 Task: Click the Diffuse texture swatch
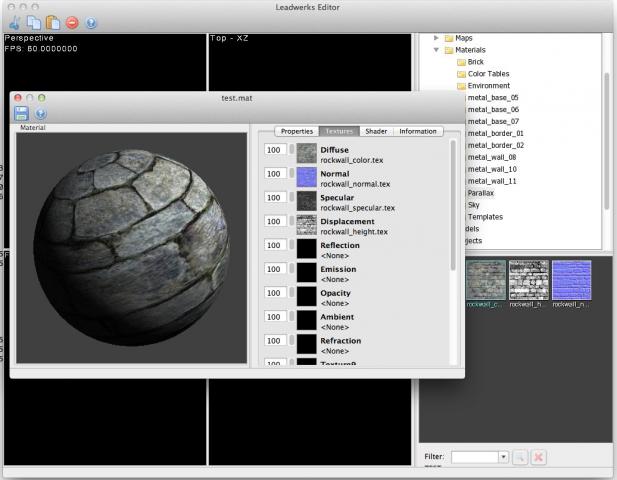pos(306,153)
